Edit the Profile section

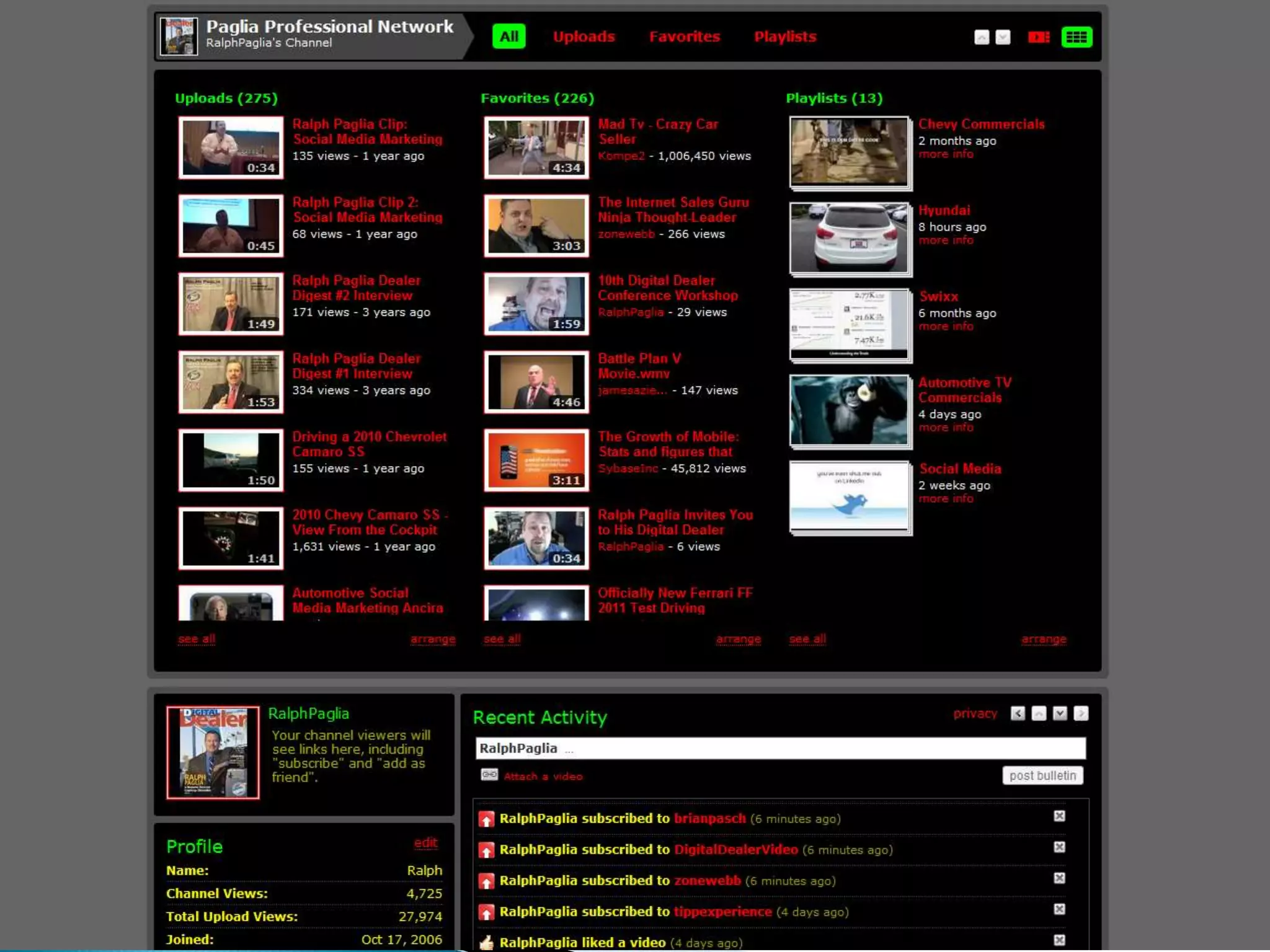(x=426, y=843)
